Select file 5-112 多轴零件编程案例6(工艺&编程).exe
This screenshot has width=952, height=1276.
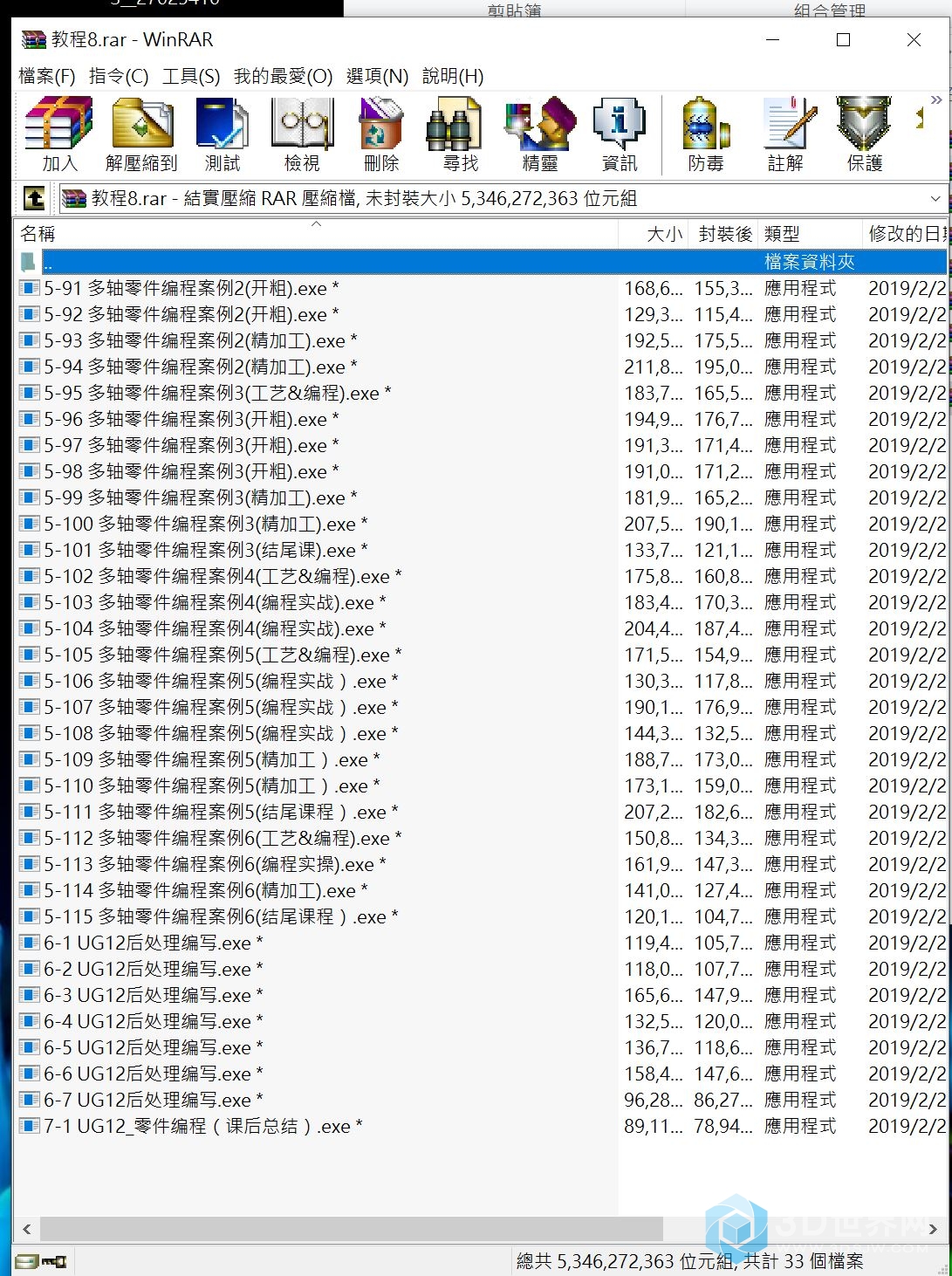[x=482, y=838]
